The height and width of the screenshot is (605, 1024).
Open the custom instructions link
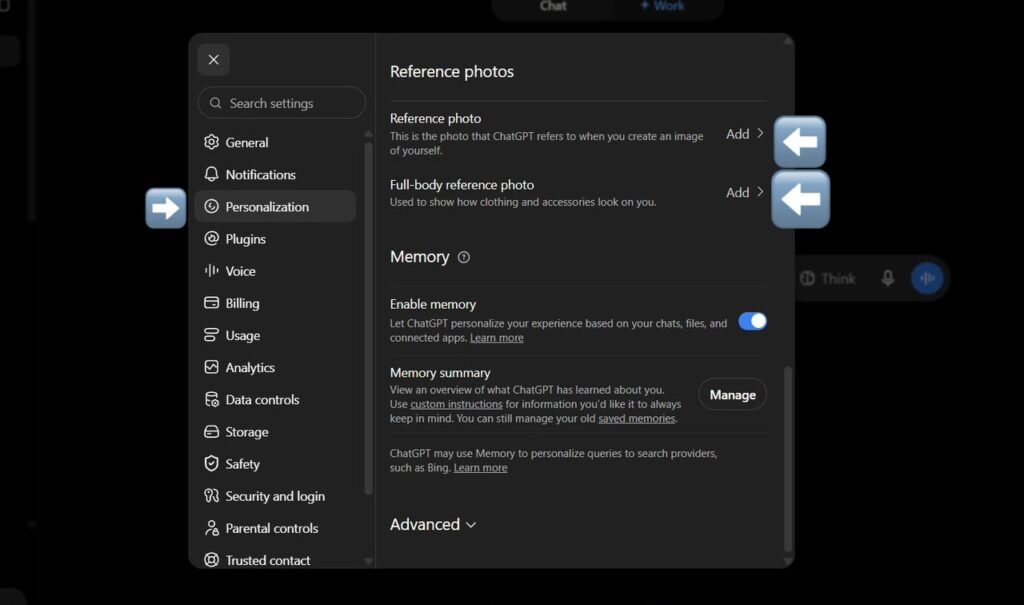(x=456, y=404)
